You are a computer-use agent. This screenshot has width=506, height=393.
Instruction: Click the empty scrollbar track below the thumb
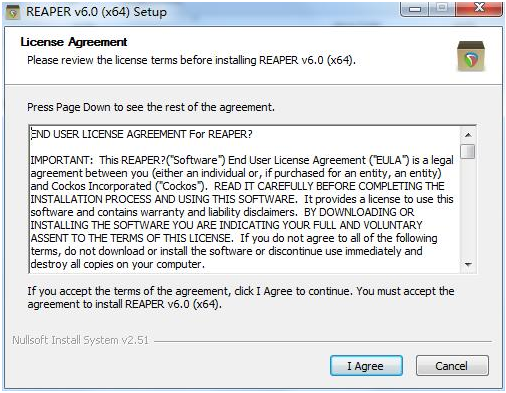pos(468,208)
